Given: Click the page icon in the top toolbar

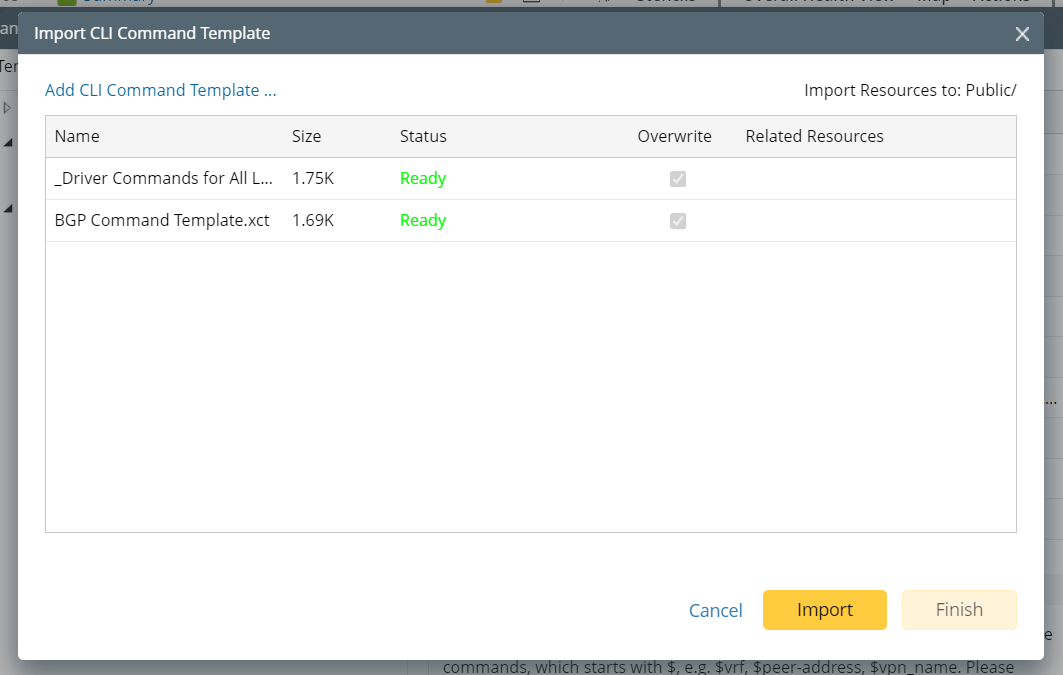Looking at the screenshot, I should pyautogui.click(x=531, y=2).
